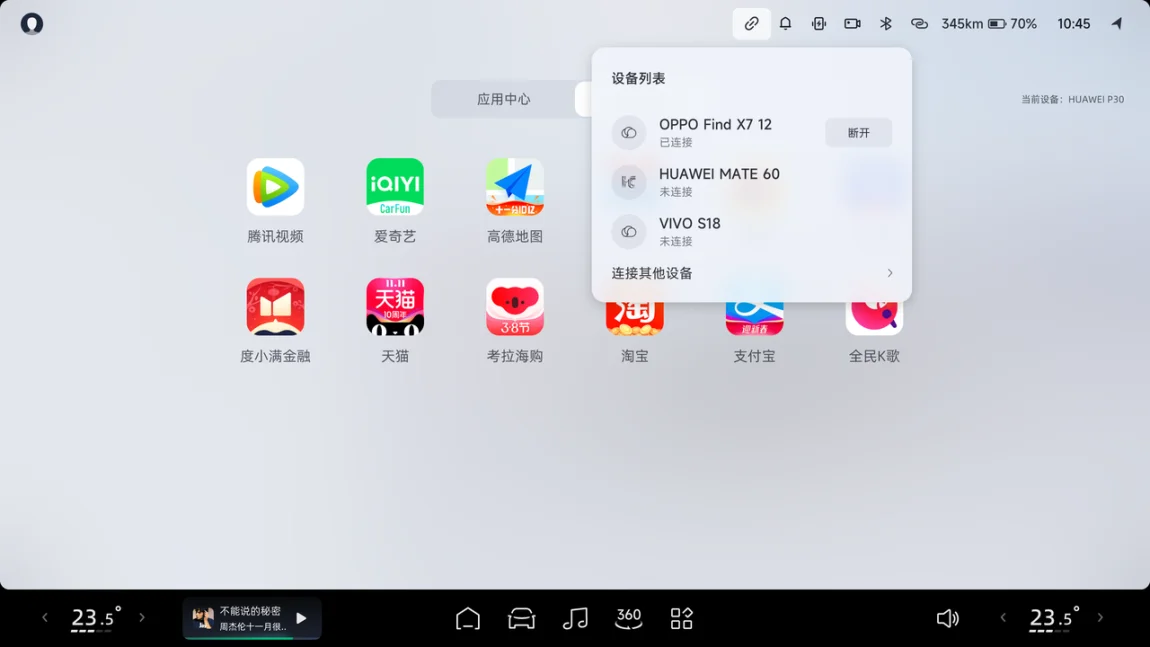Tap the phone vibration status icon
This screenshot has height=647, width=1150.
pos(818,23)
